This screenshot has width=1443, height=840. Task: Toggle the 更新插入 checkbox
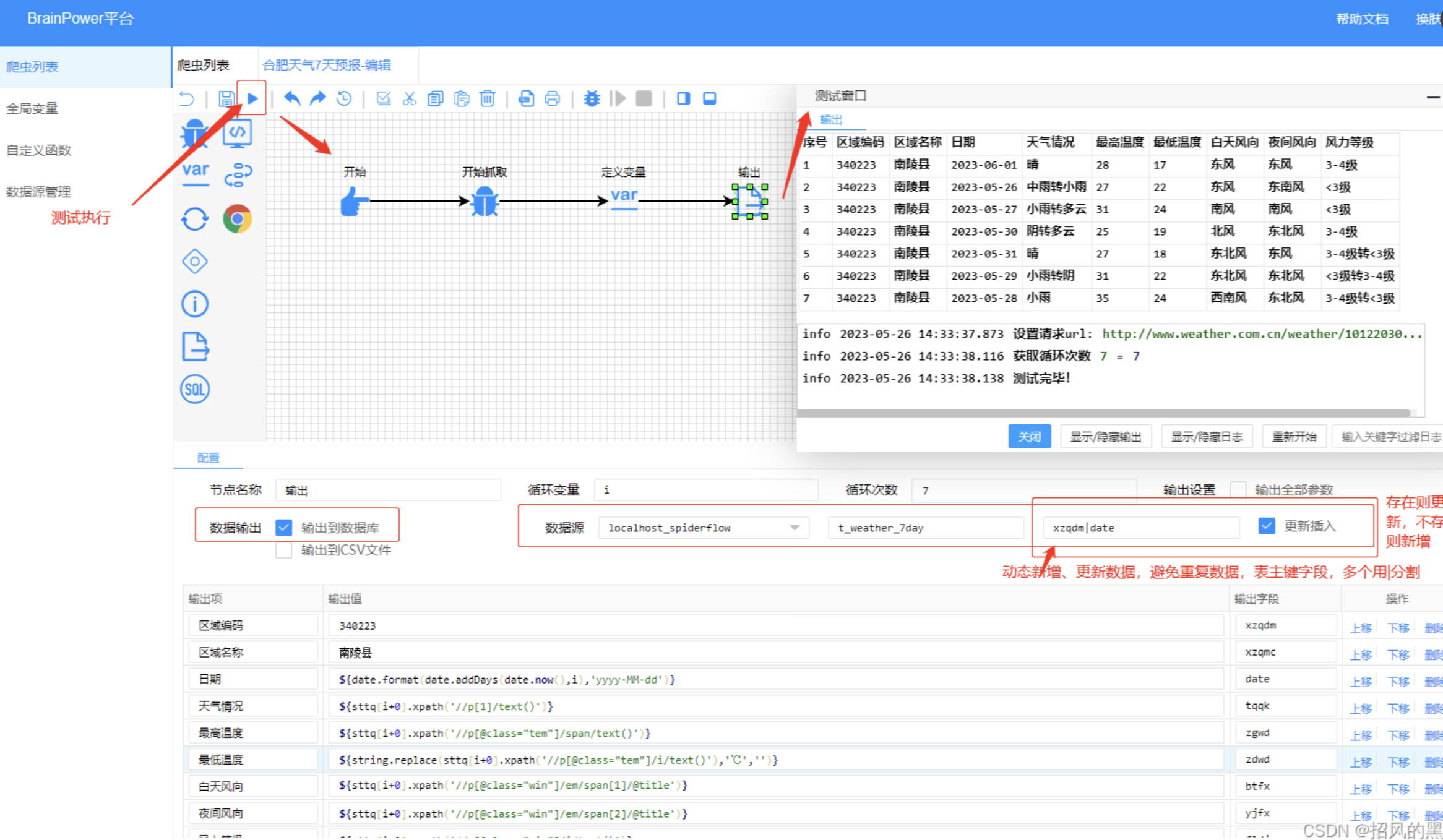pyautogui.click(x=1266, y=526)
